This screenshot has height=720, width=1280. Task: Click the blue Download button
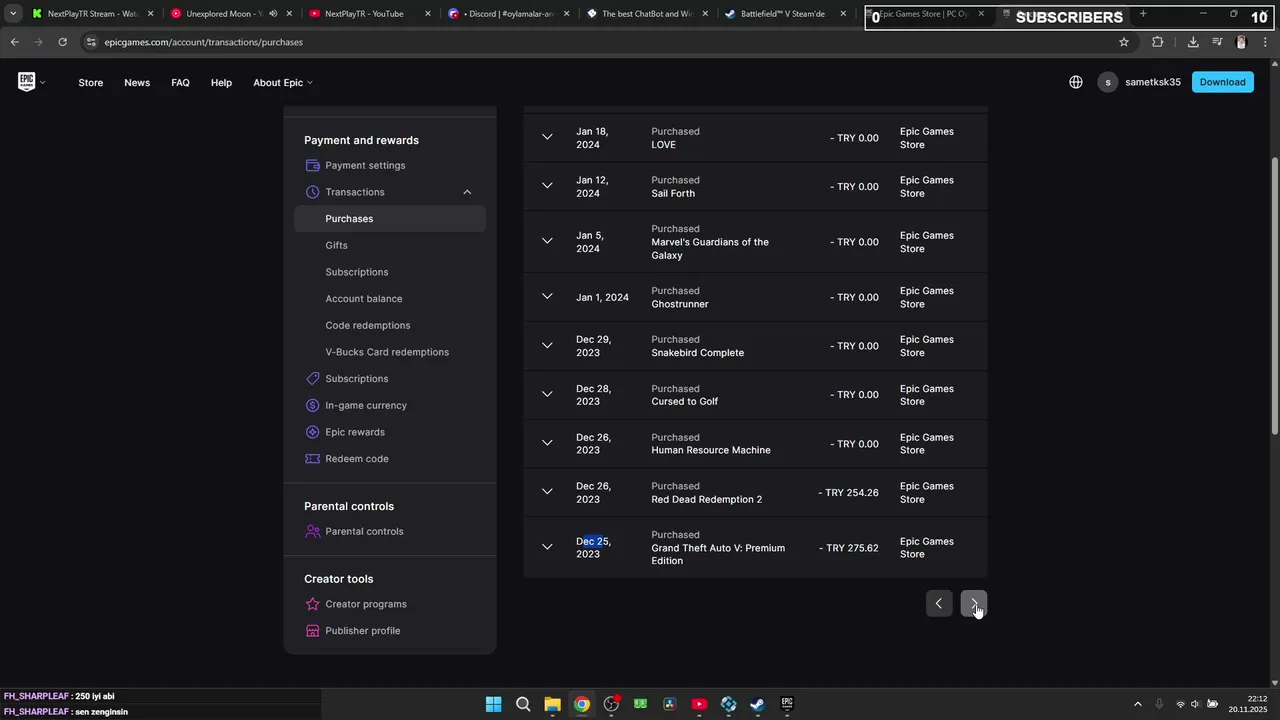(1222, 82)
